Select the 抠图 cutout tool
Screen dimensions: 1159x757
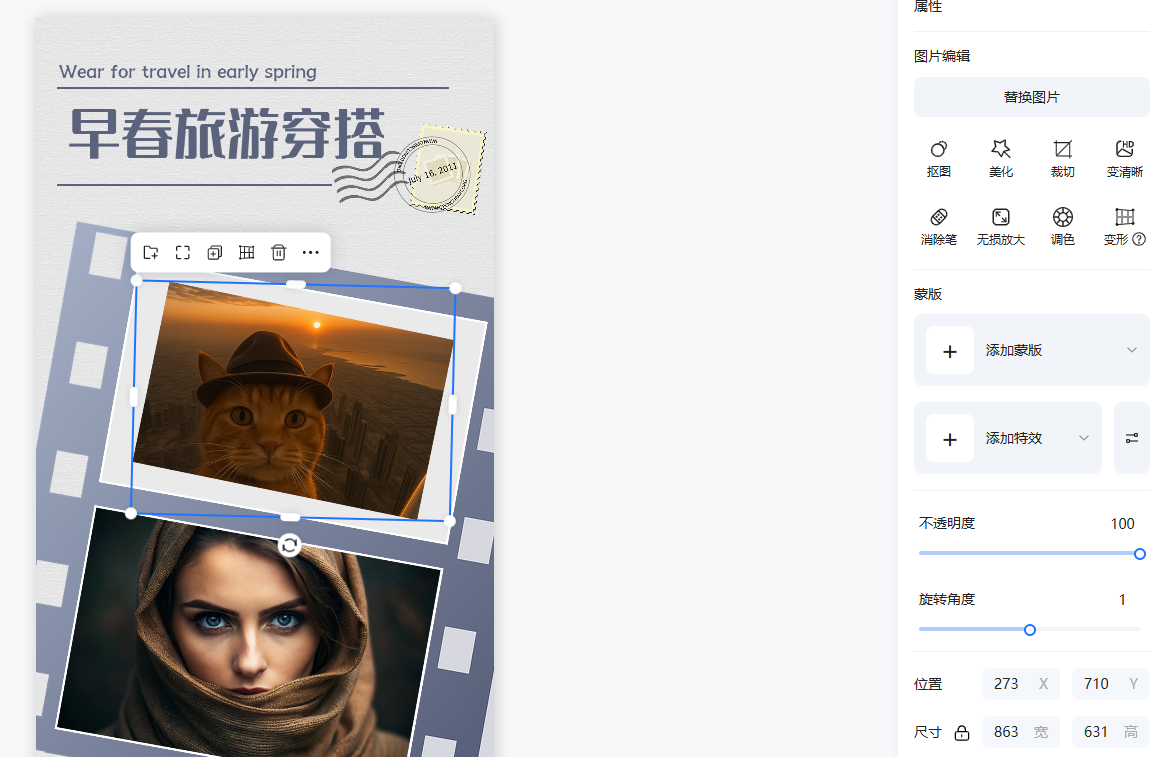pyautogui.click(x=939, y=159)
